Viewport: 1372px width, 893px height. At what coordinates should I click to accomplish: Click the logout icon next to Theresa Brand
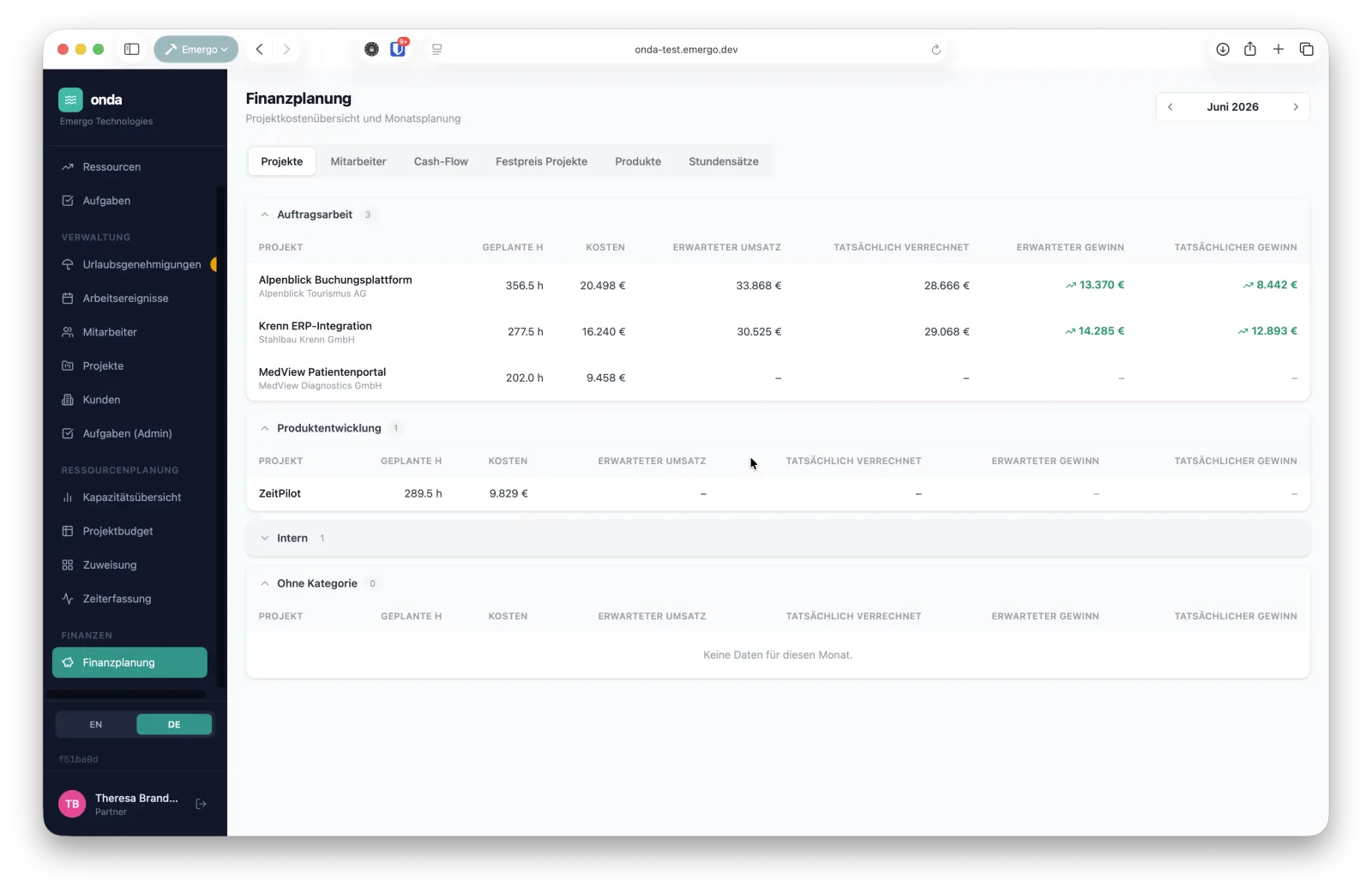click(202, 804)
